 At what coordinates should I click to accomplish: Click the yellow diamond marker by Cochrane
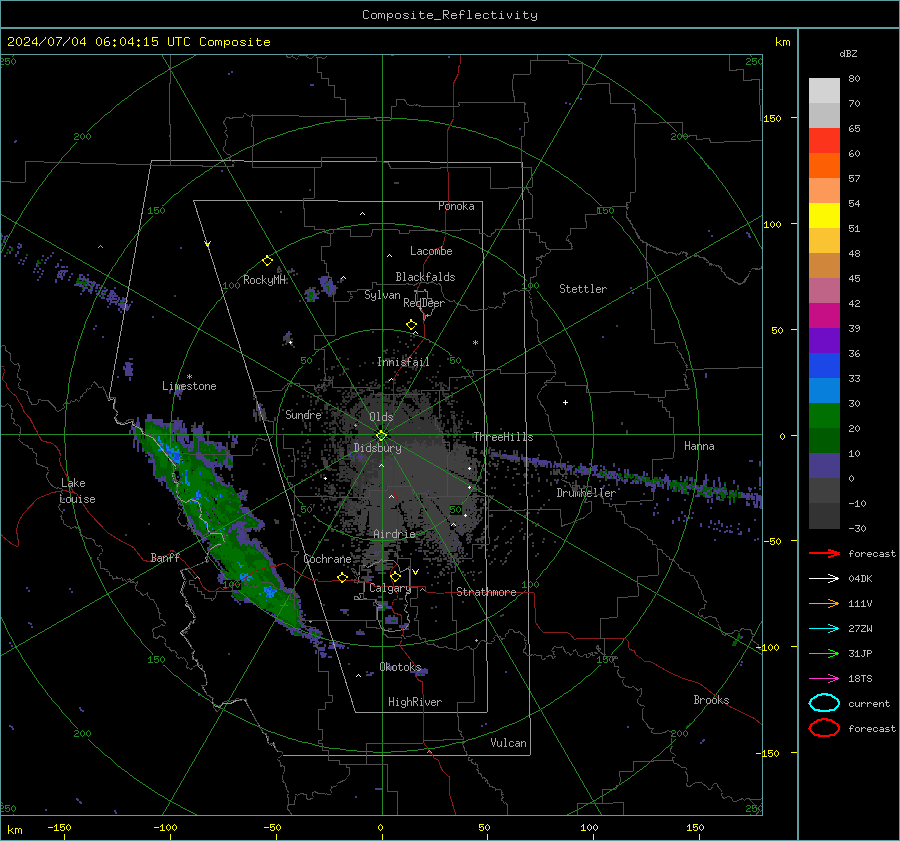(343, 577)
